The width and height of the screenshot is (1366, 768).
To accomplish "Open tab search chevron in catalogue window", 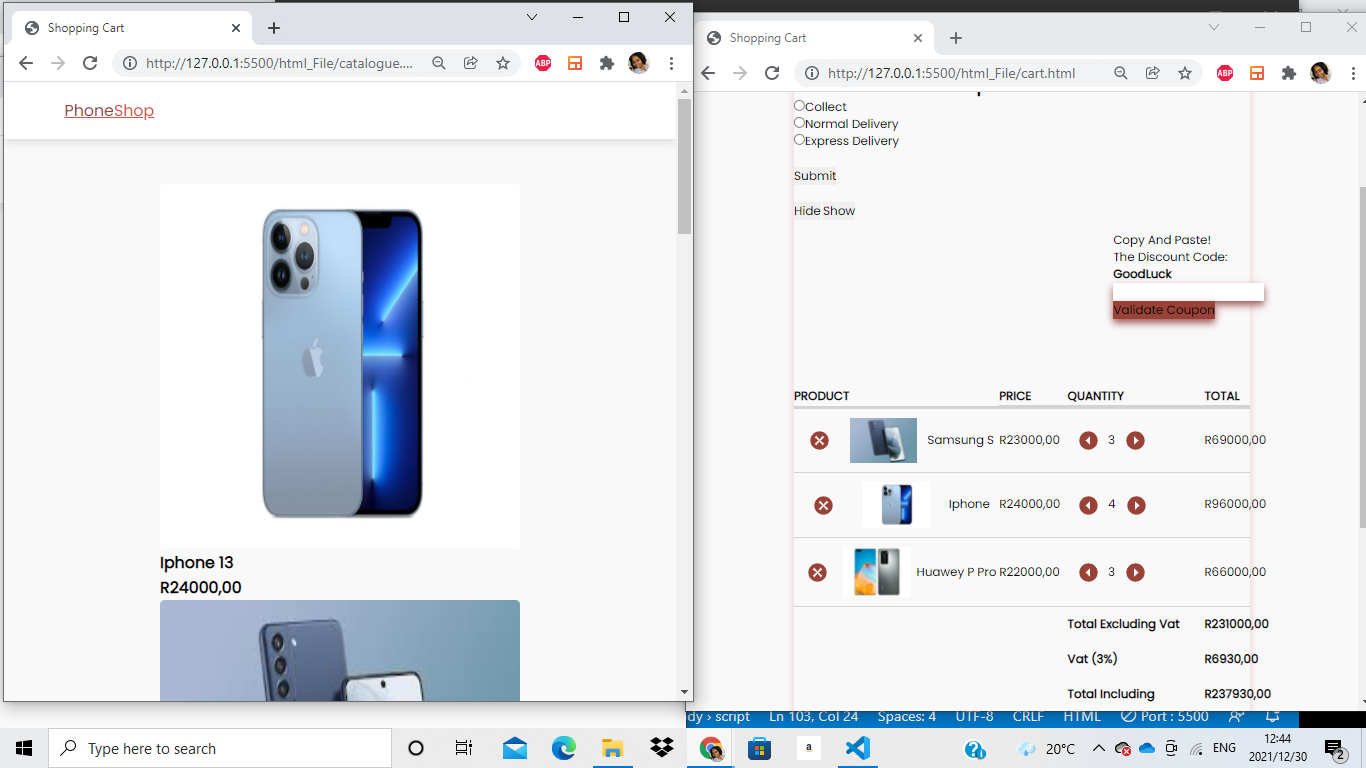I will click(532, 17).
